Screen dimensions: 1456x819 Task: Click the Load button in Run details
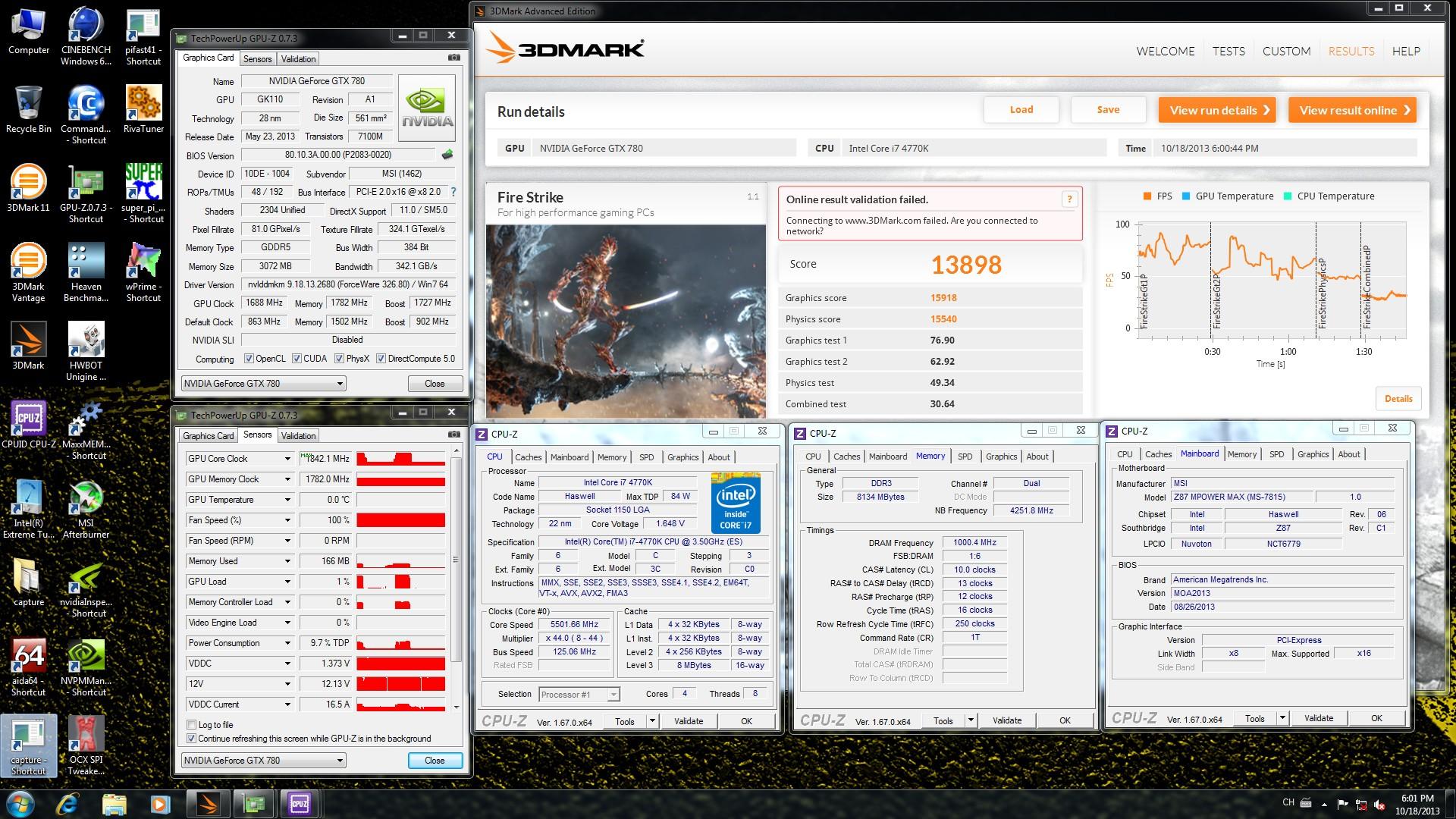click(x=1021, y=110)
